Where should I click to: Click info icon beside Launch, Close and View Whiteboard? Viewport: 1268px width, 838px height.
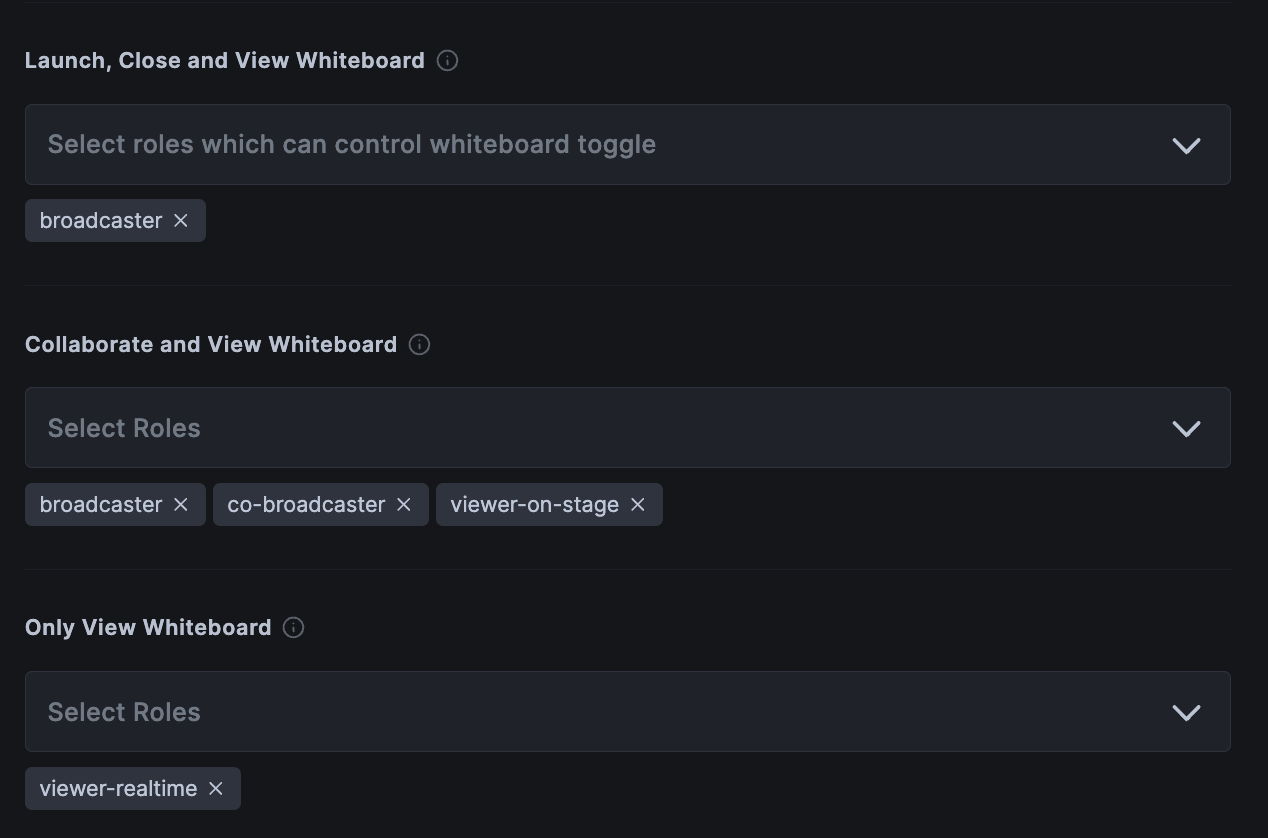[448, 61]
